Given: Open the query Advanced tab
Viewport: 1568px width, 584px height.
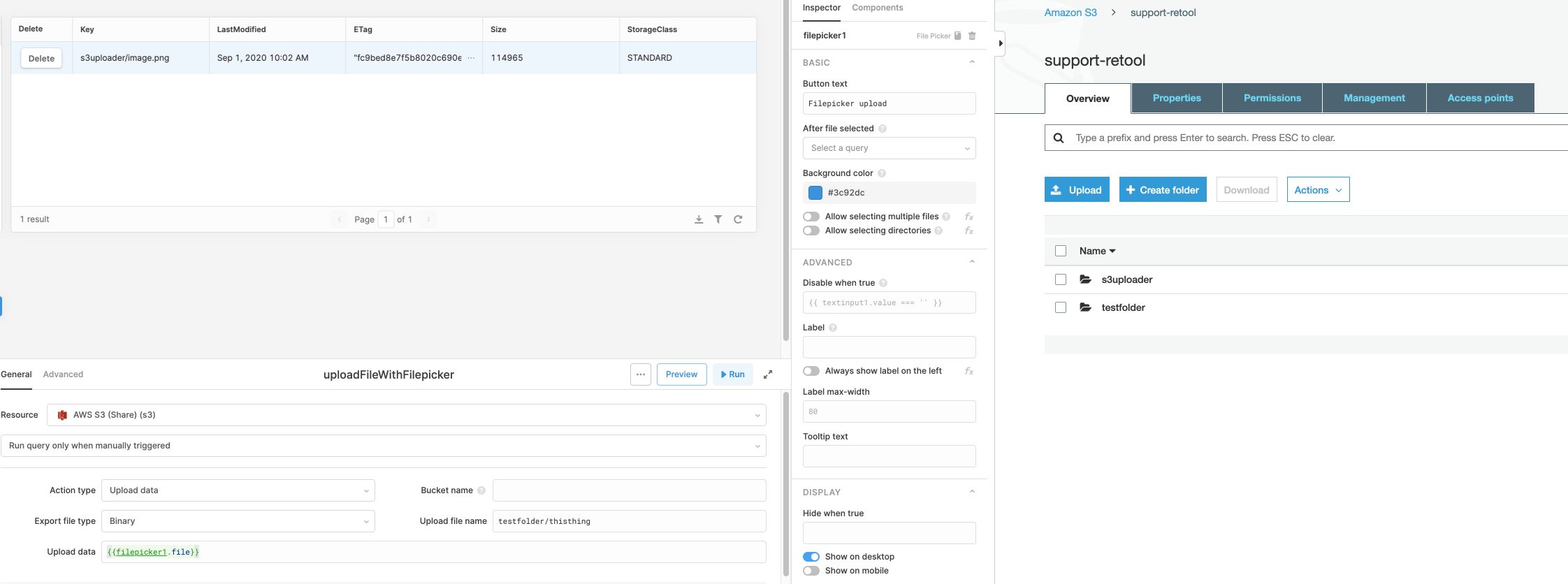Looking at the screenshot, I should tap(63, 374).
